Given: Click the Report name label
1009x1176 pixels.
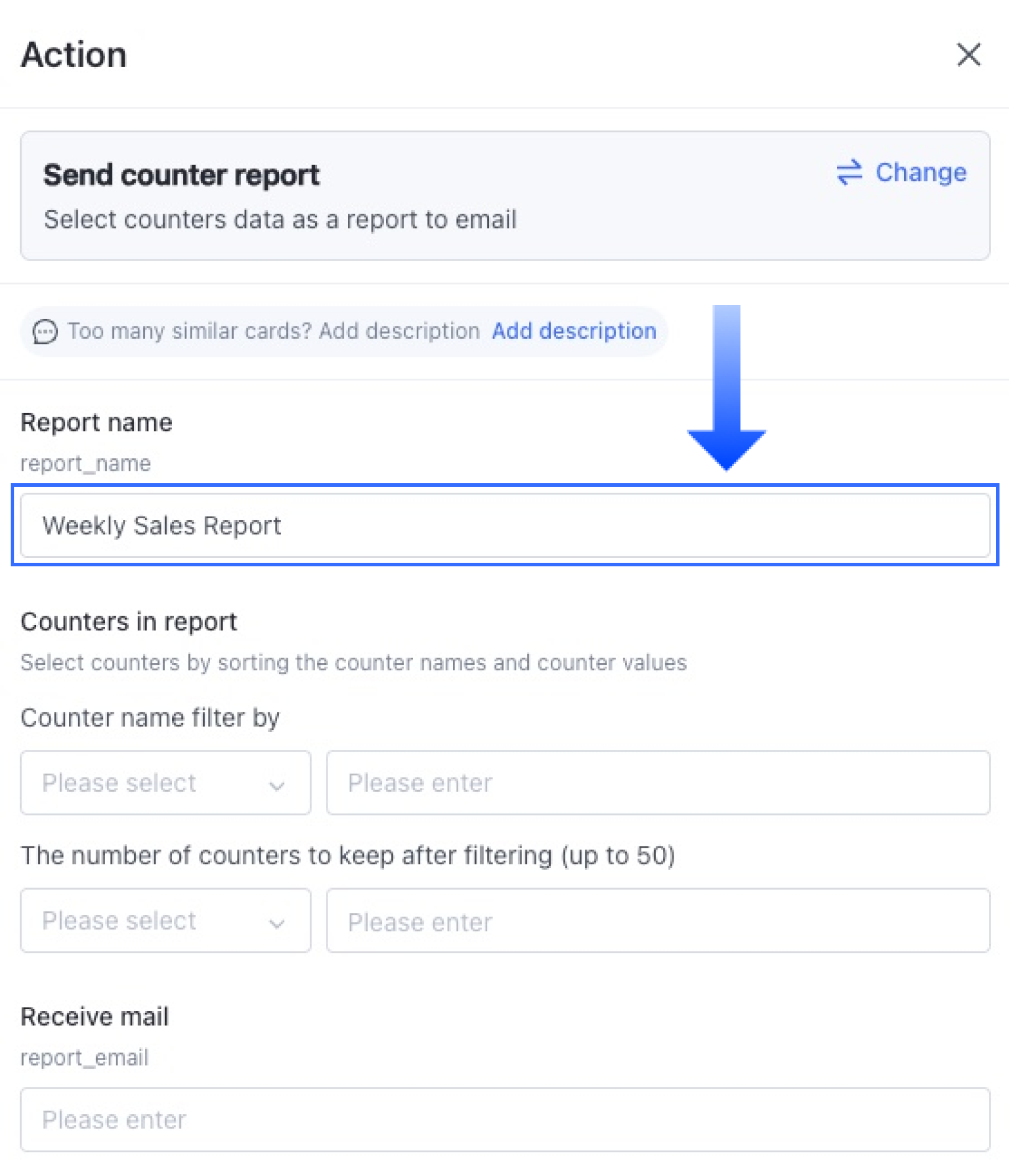Looking at the screenshot, I should pyautogui.click(x=97, y=423).
